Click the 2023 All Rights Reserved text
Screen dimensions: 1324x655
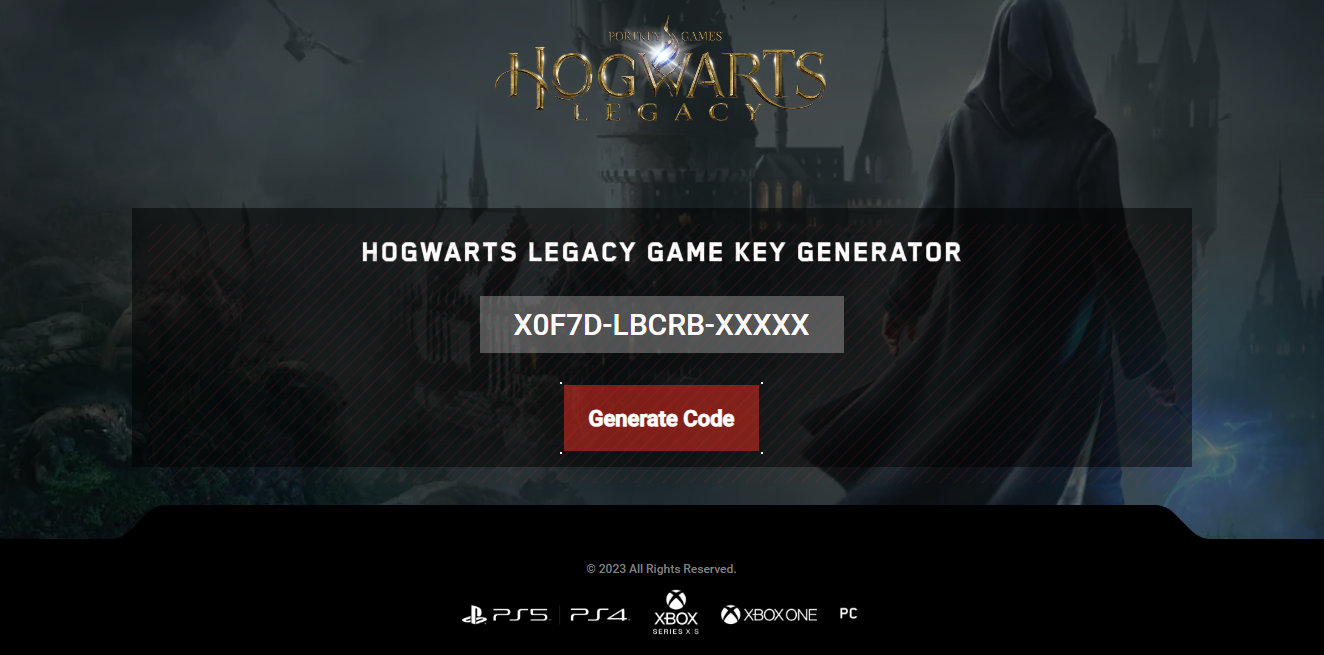pos(661,569)
